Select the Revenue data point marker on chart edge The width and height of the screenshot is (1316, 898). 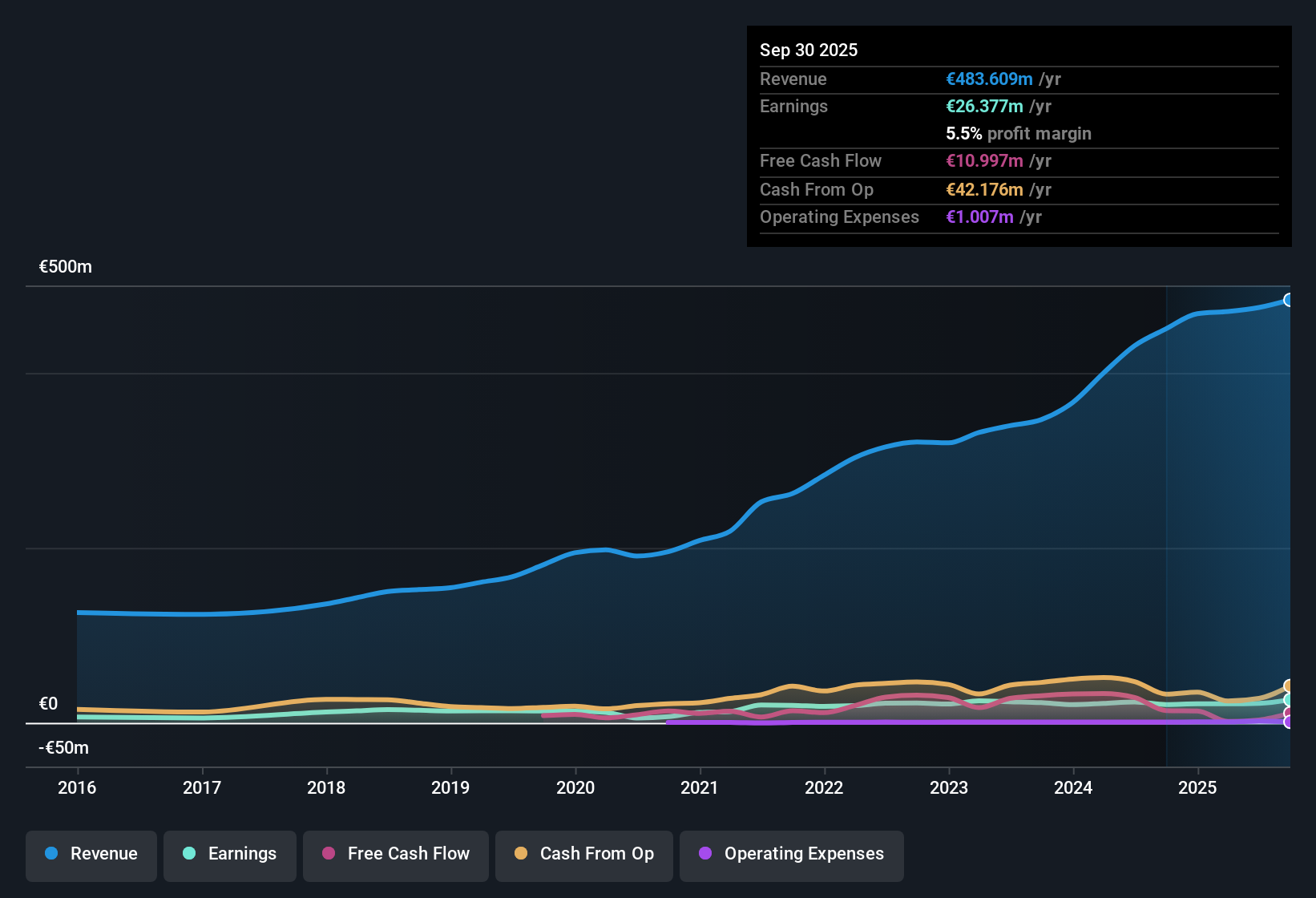(1289, 300)
